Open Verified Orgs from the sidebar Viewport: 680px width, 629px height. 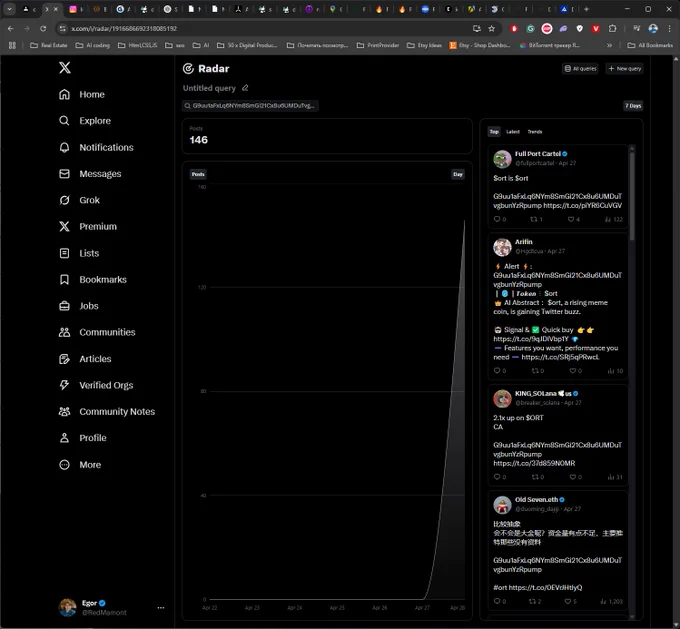pos(96,385)
